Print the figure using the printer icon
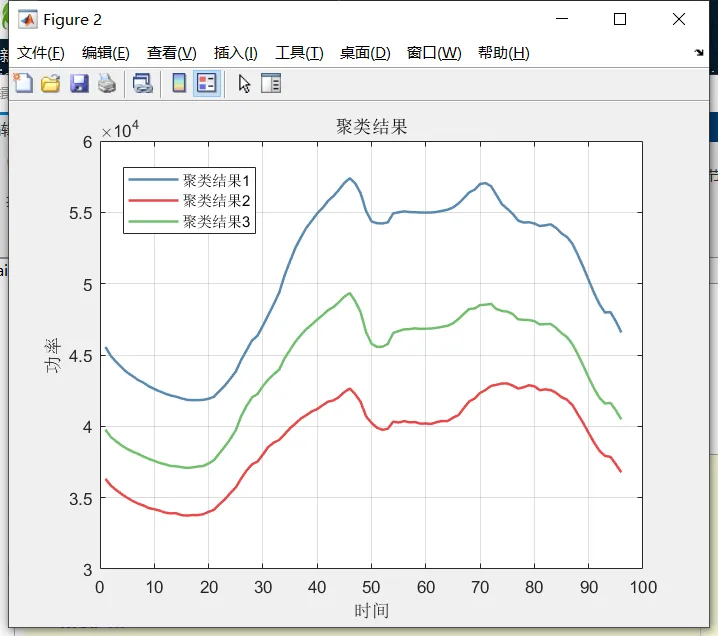 click(107, 84)
